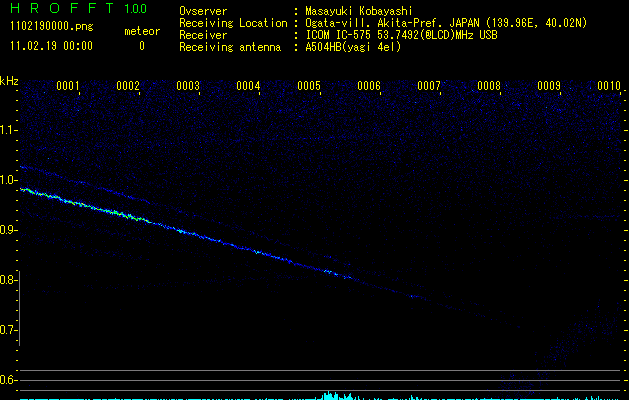The width and height of the screenshot is (629, 400).
Task: Click the 1.1 kHz axis label
Action: (x=8, y=130)
